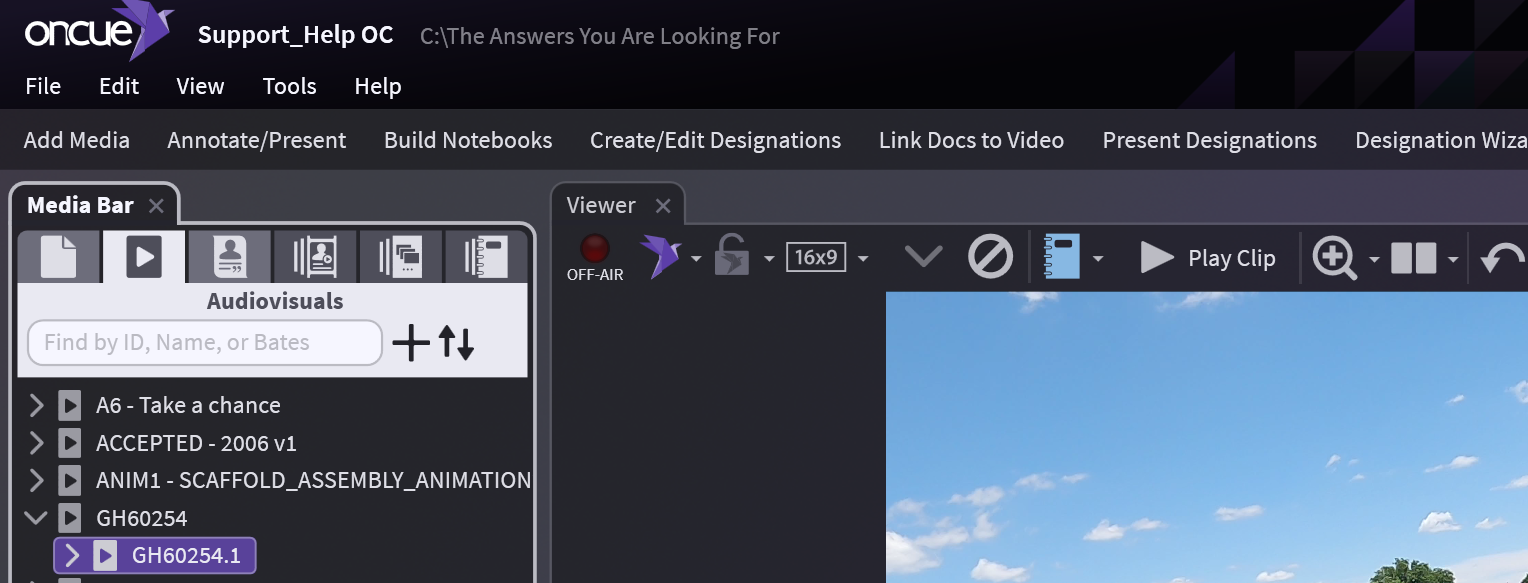Screen dimensions: 1528x583
Task: Open the Notebooks tab icon in Media Bar
Action: coord(486,257)
